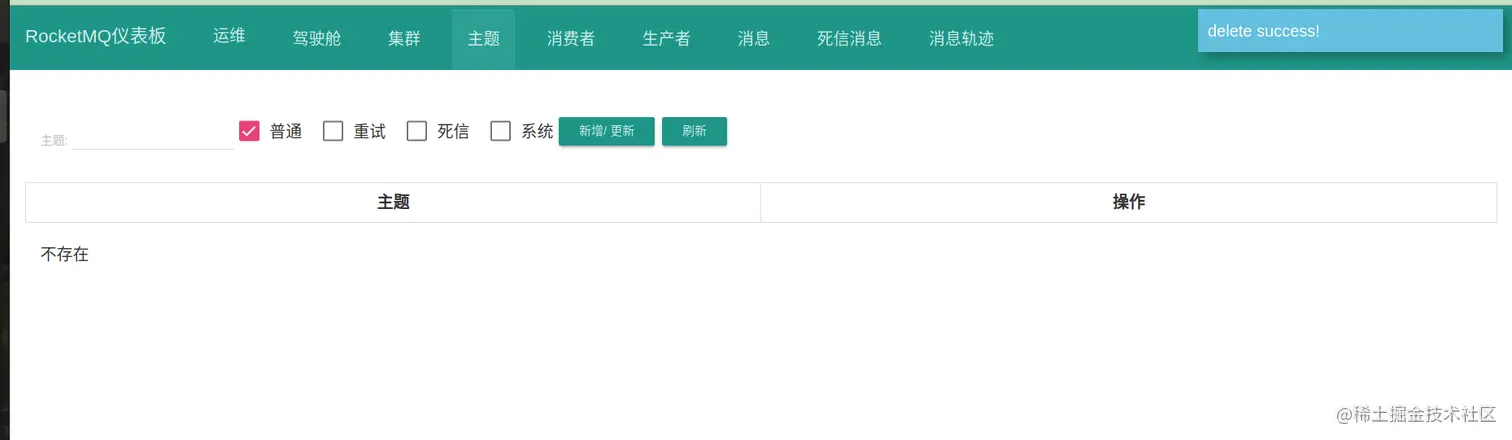Click the 操作 table column header

(1129, 202)
